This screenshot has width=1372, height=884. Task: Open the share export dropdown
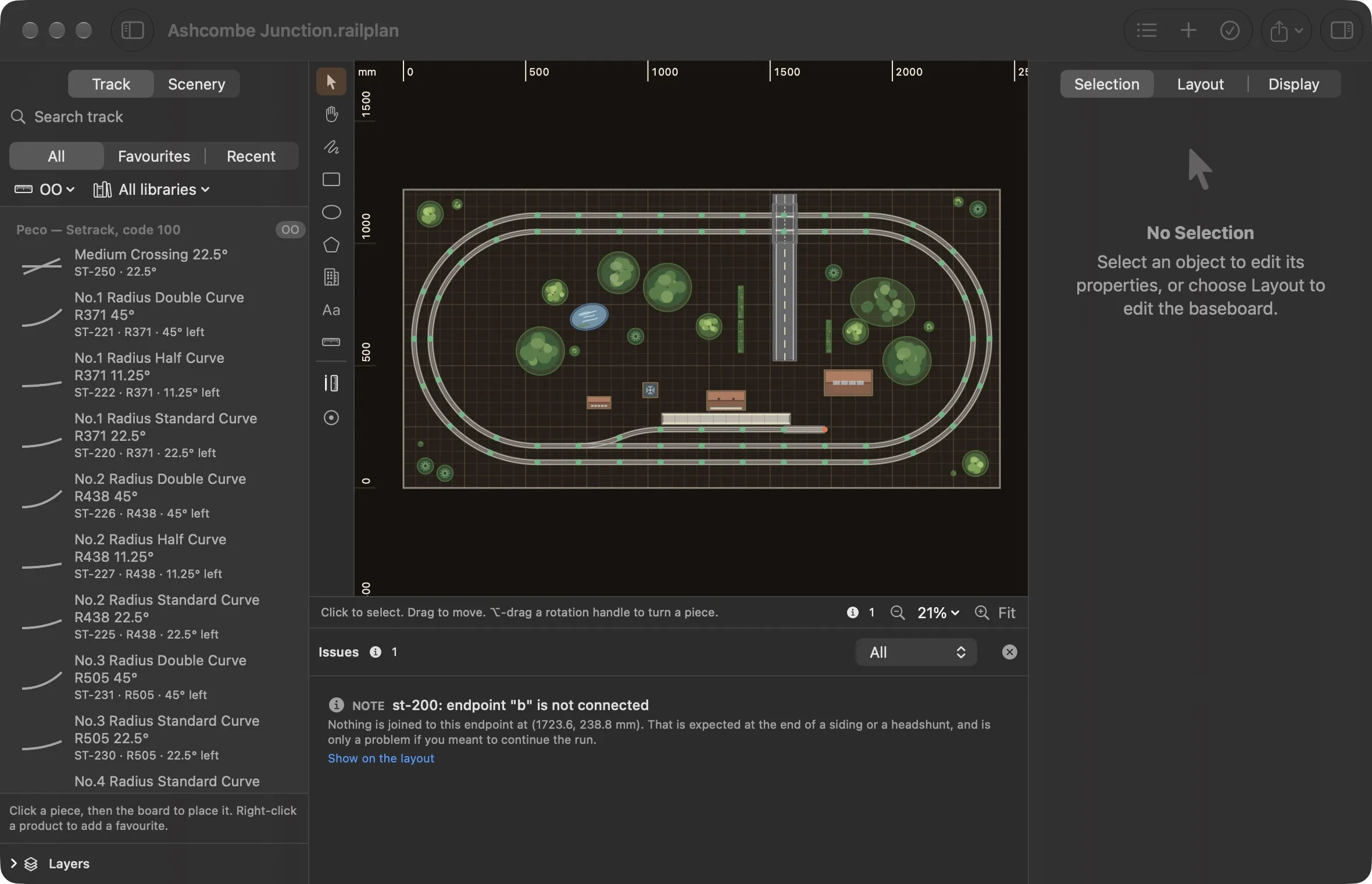pyautogui.click(x=1286, y=30)
